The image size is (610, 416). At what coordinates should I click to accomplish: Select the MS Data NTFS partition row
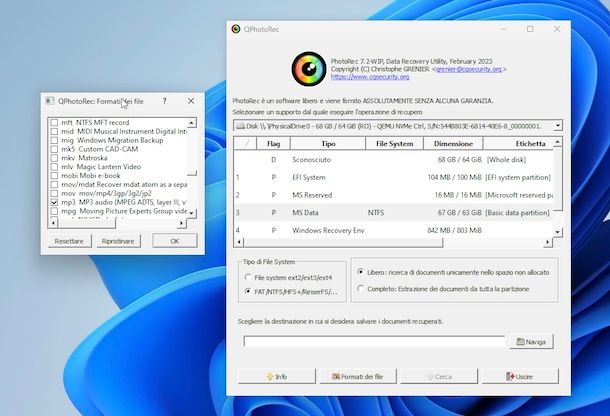click(400, 212)
